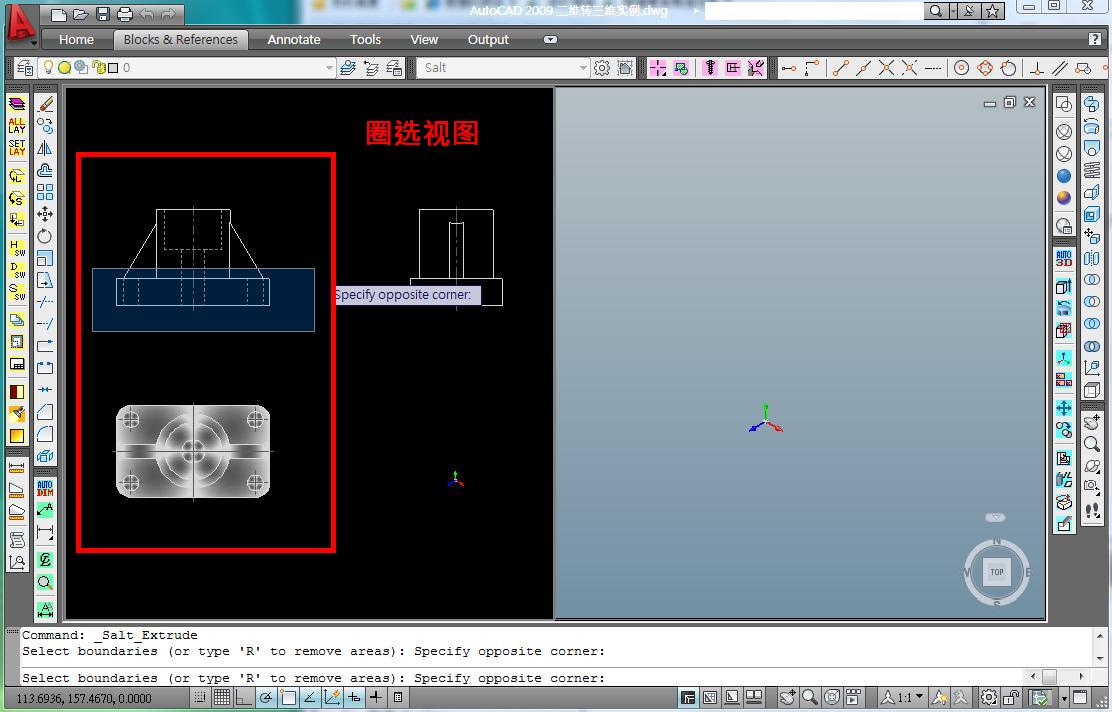Click coordinates readout 113.6936, 157.4670
This screenshot has height=712, width=1112.
click(x=84, y=699)
